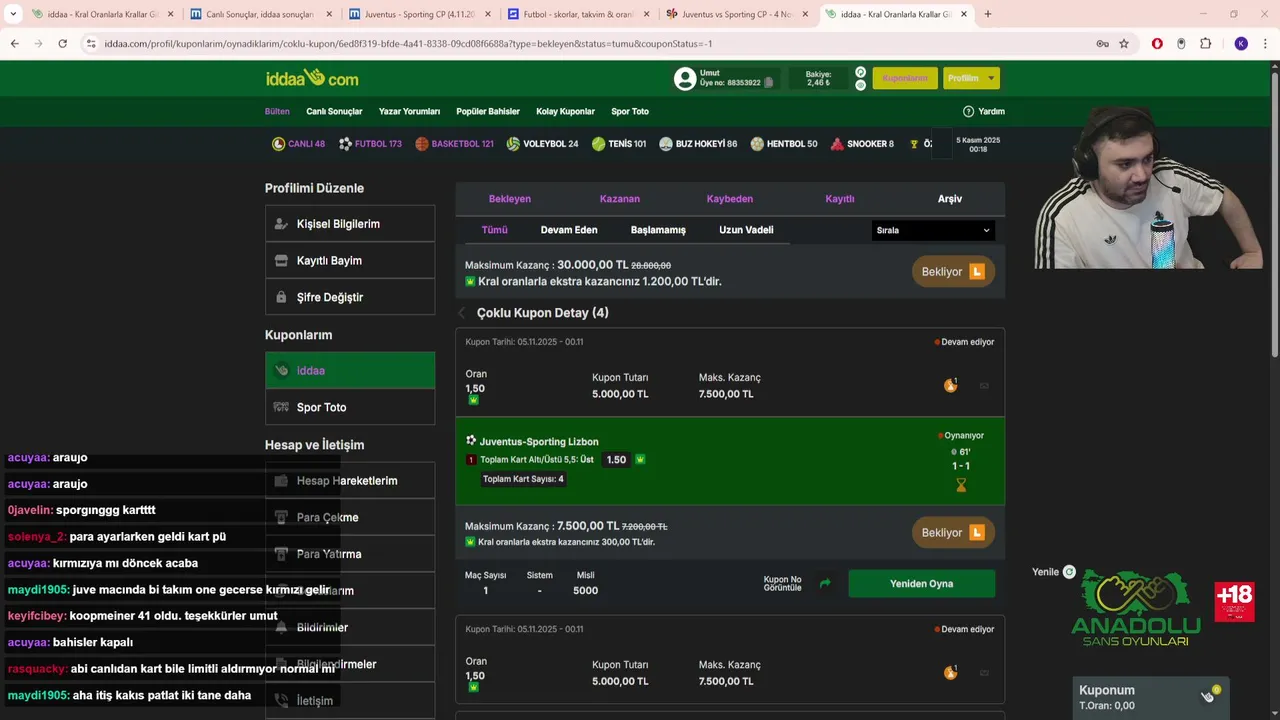Switch to the Juventus - Sporting CP browser tab

[x=418, y=14]
